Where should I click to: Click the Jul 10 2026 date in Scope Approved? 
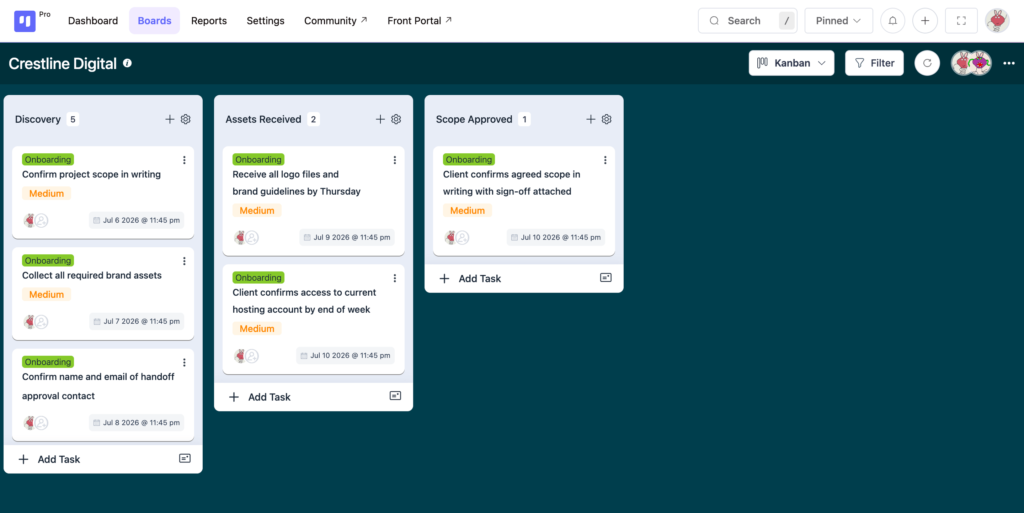556,237
